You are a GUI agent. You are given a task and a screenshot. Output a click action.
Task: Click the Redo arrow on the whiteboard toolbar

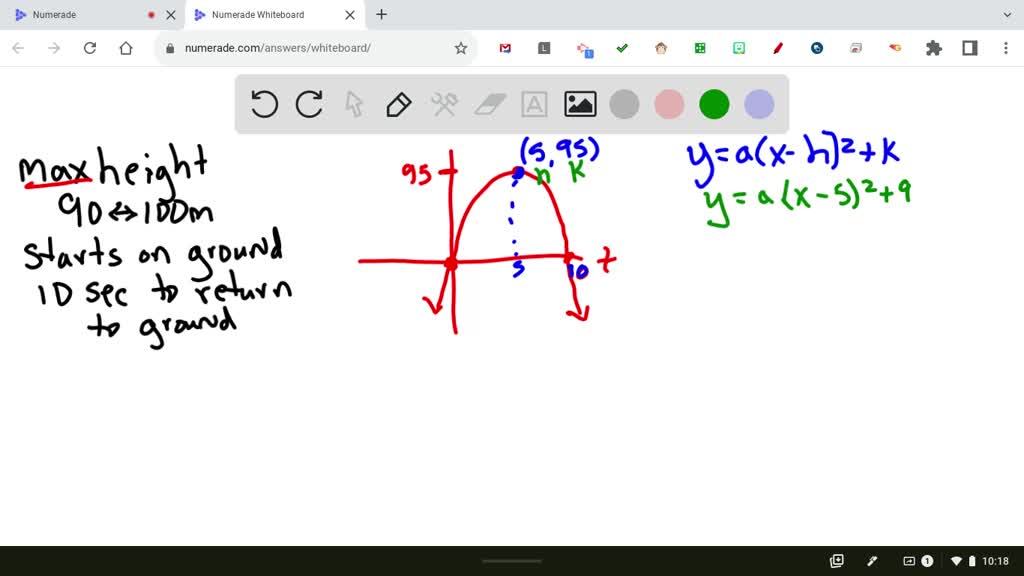click(x=309, y=103)
